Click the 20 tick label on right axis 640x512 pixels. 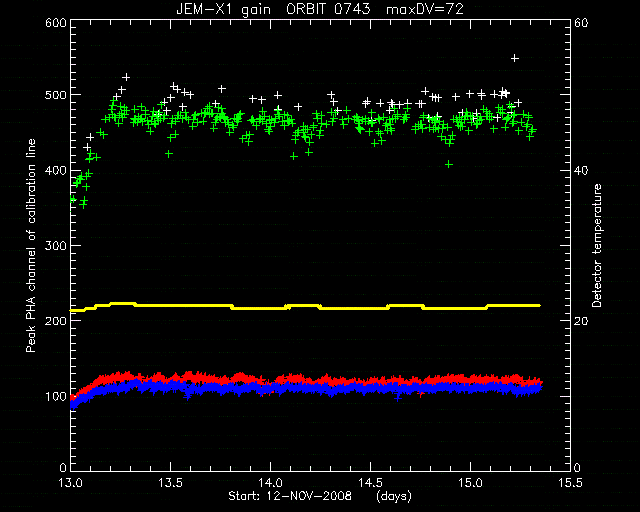point(581,321)
